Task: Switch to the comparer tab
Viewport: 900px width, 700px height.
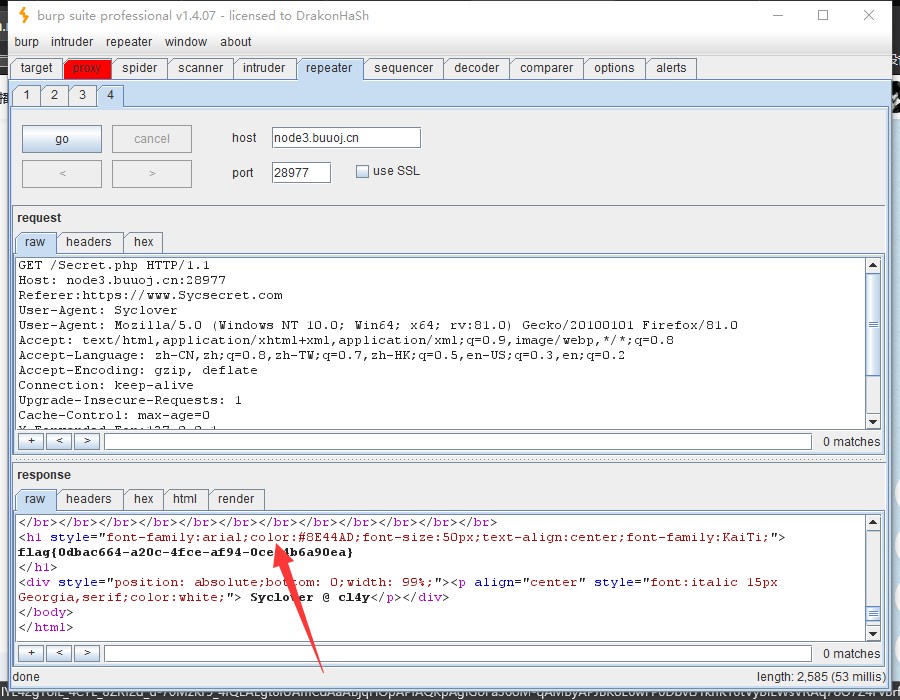Action: pyautogui.click(x=546, y=68)
